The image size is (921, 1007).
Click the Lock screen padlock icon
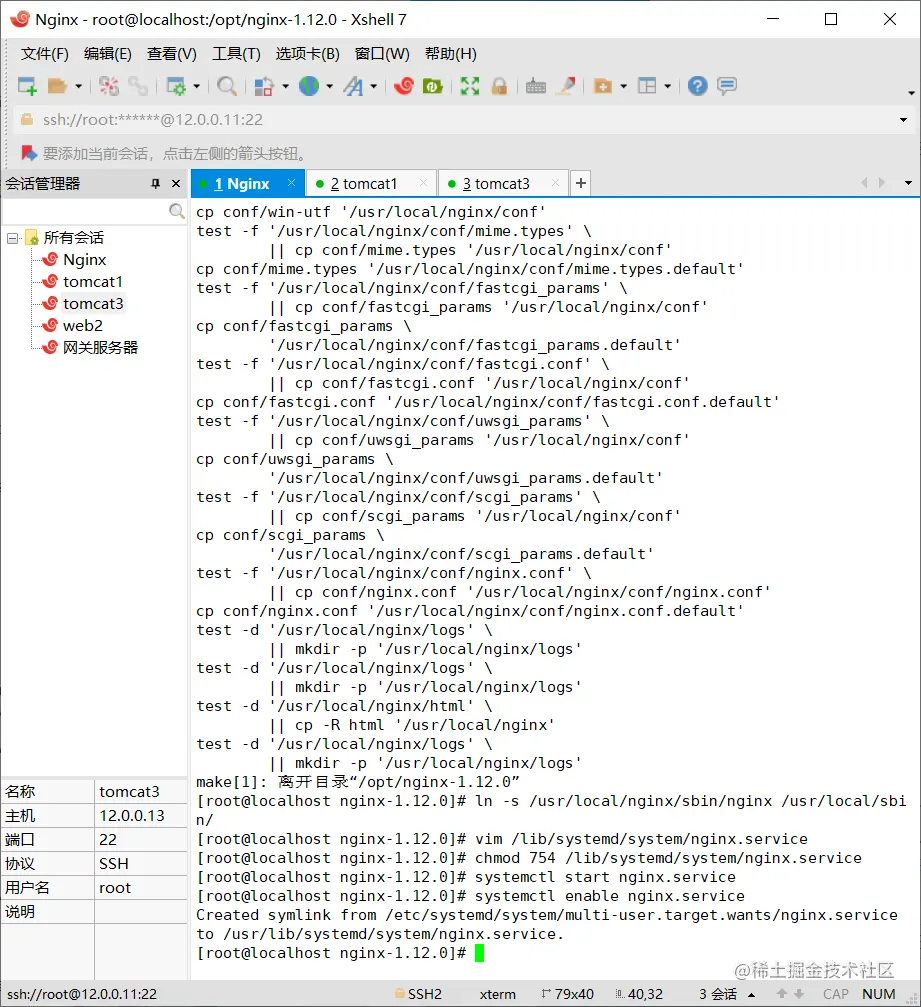tap(499, 86)
